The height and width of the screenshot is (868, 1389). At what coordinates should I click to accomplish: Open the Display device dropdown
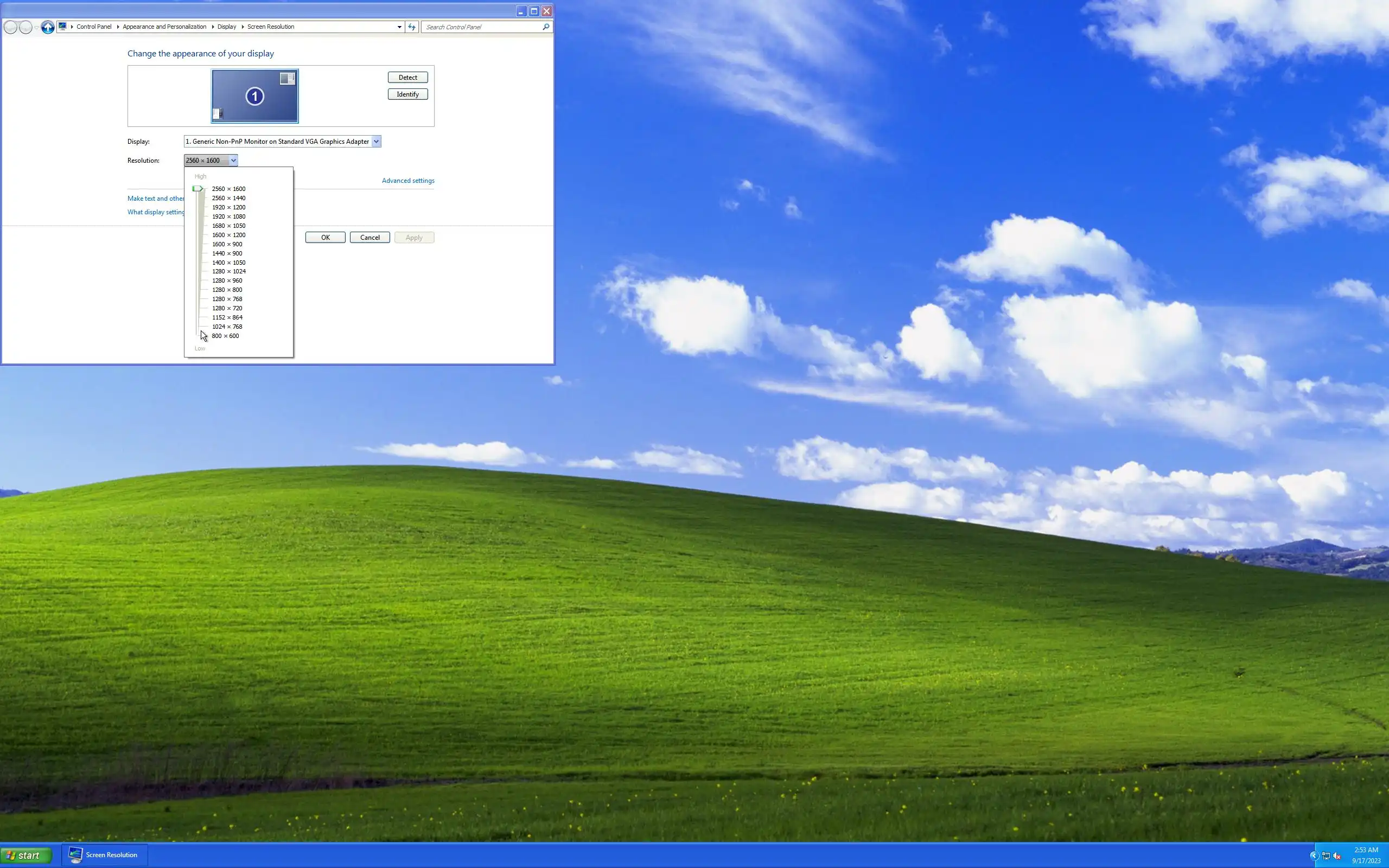point(376,142)
